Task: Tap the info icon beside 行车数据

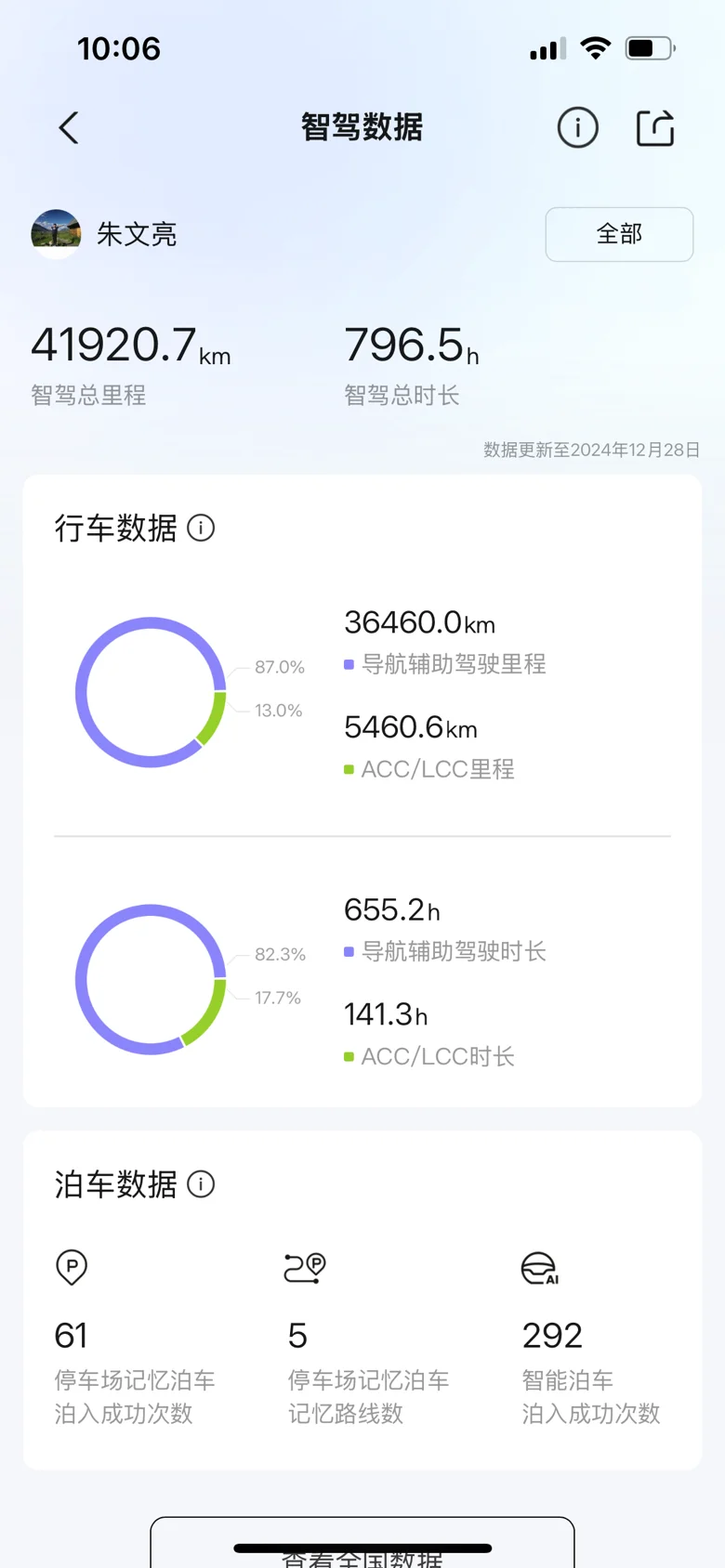Action: coord(201,528)
